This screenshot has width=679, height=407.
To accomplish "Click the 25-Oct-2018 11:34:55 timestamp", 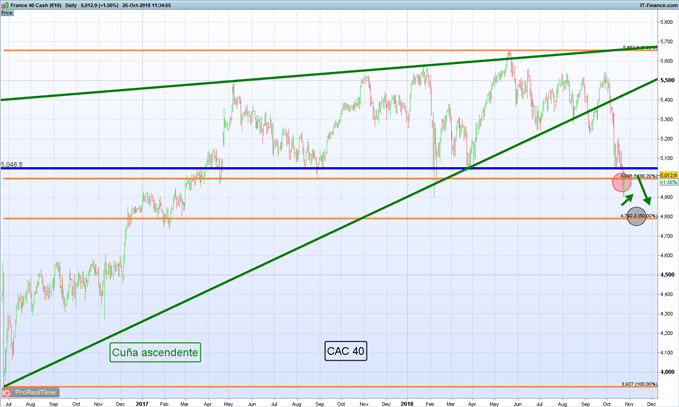I will 147,5.
